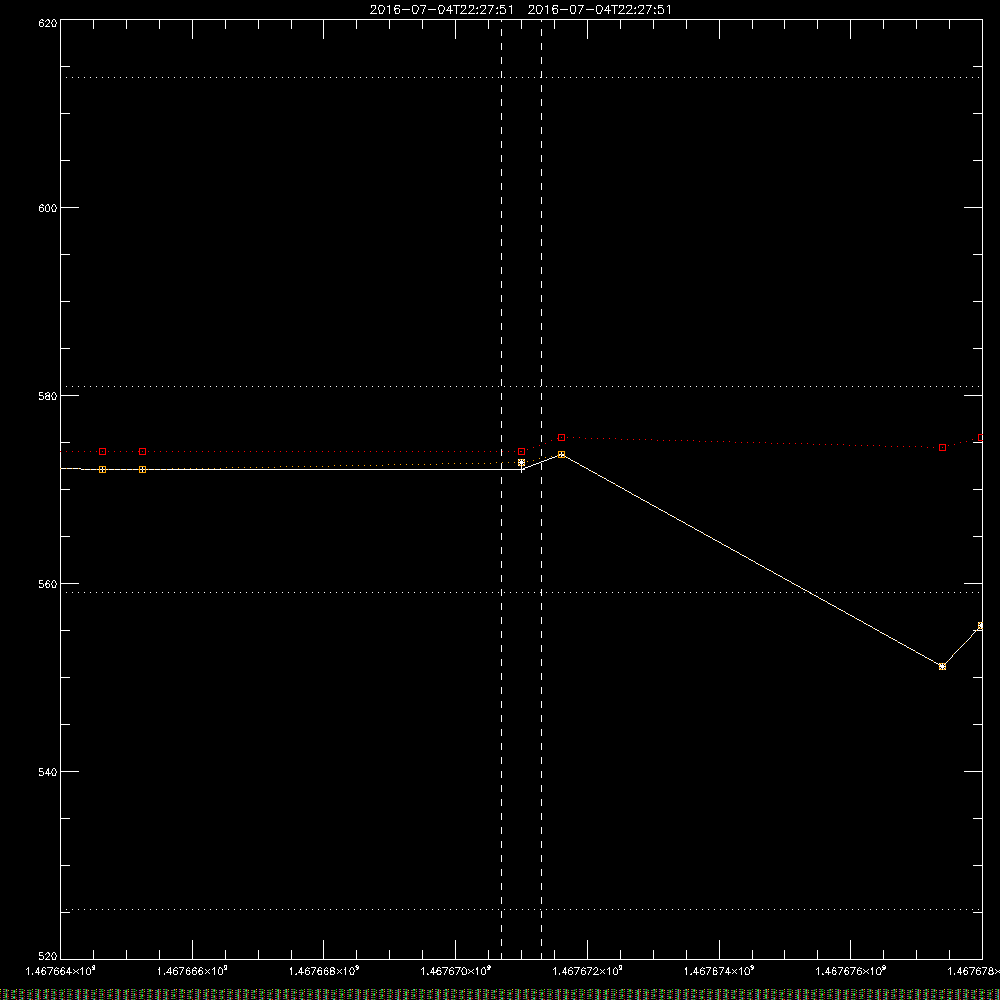
Task: Select red square marker above the white line's minimum
Action: point(943,448)
